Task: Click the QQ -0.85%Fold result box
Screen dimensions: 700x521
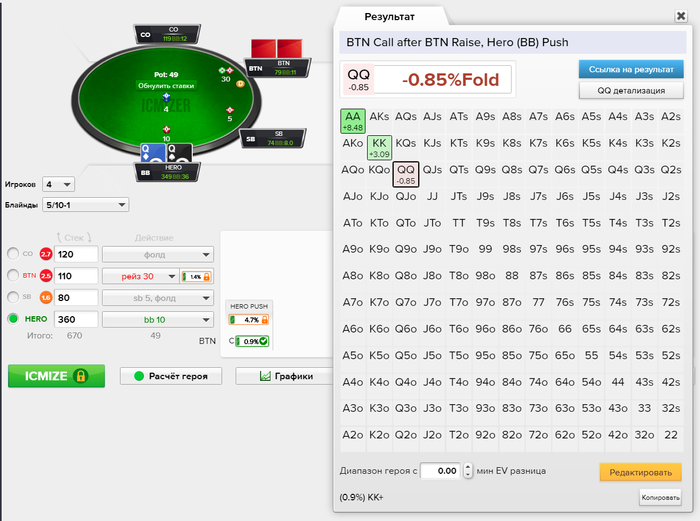Action: (428, 79)
